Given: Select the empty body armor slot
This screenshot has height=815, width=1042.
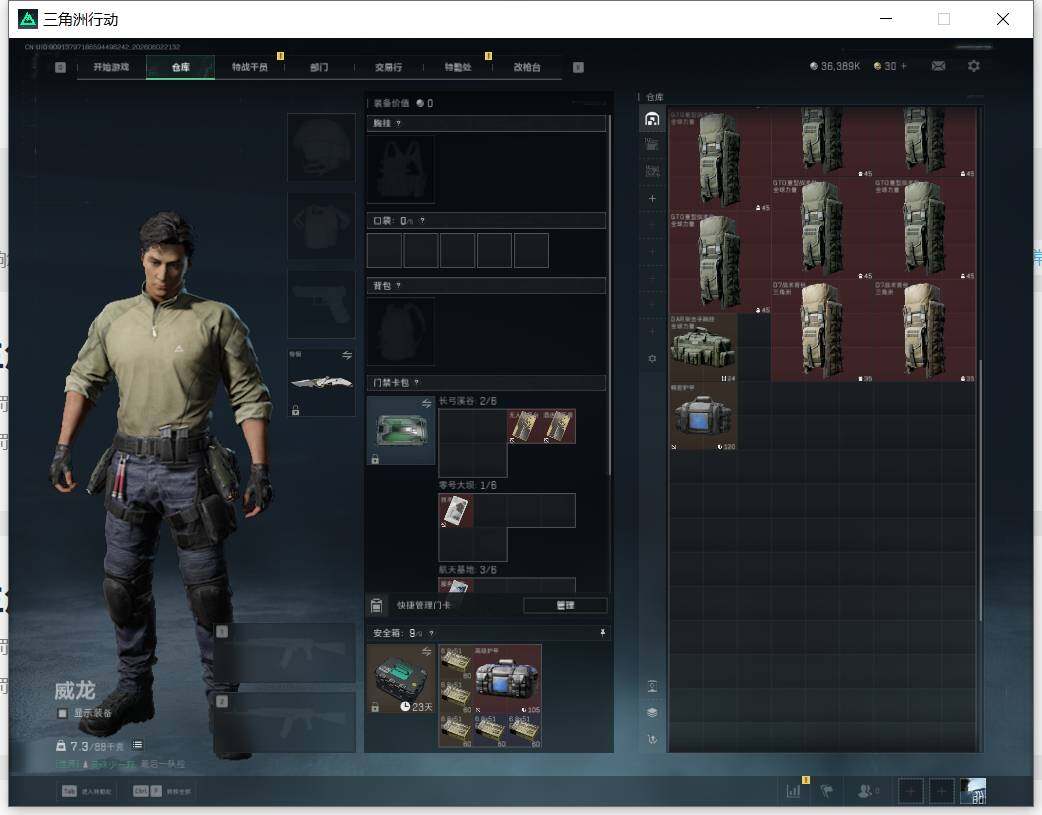Looking at the screenshot, I should pos(321,226).
